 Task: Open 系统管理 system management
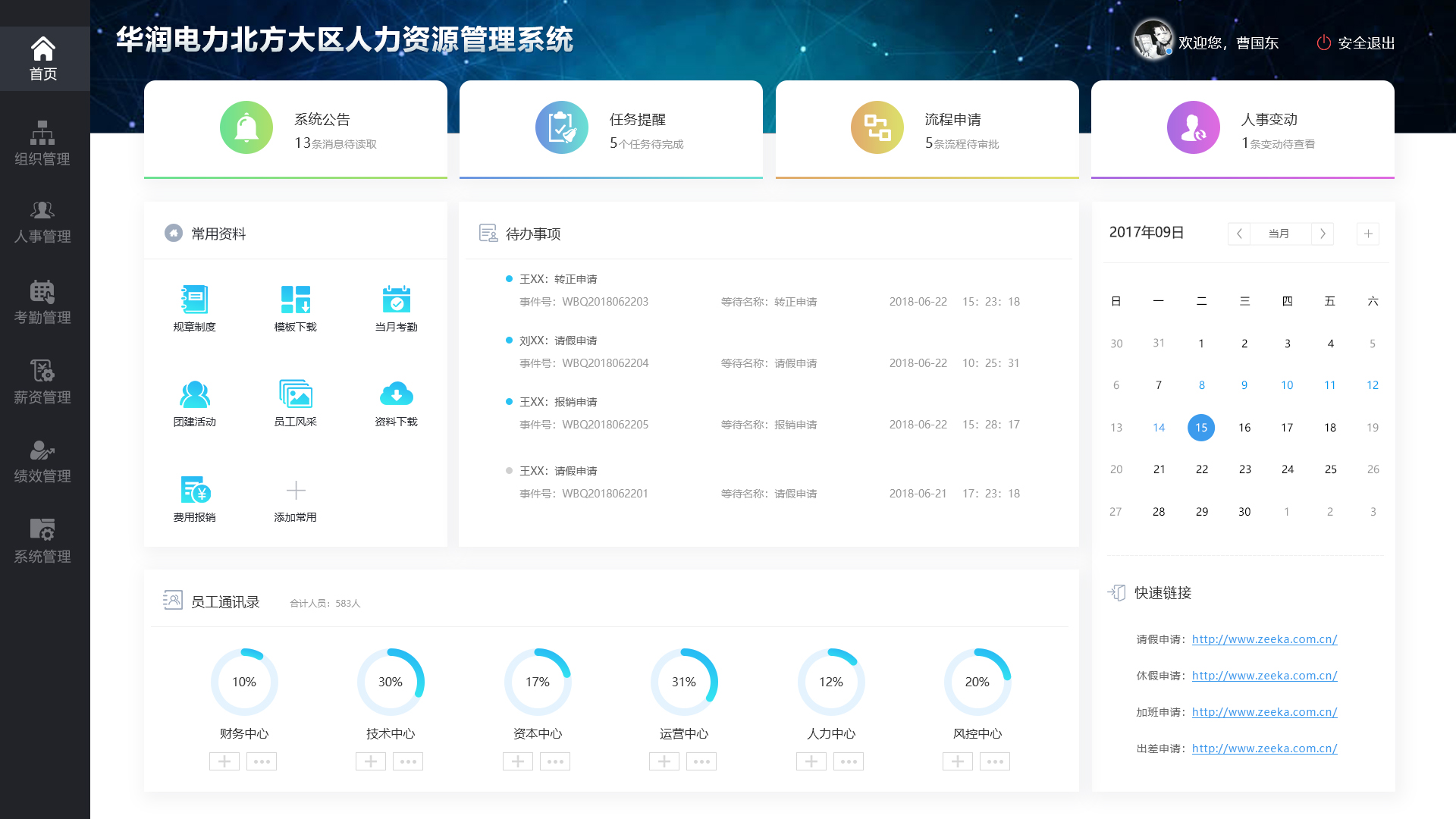click(42, 541)
